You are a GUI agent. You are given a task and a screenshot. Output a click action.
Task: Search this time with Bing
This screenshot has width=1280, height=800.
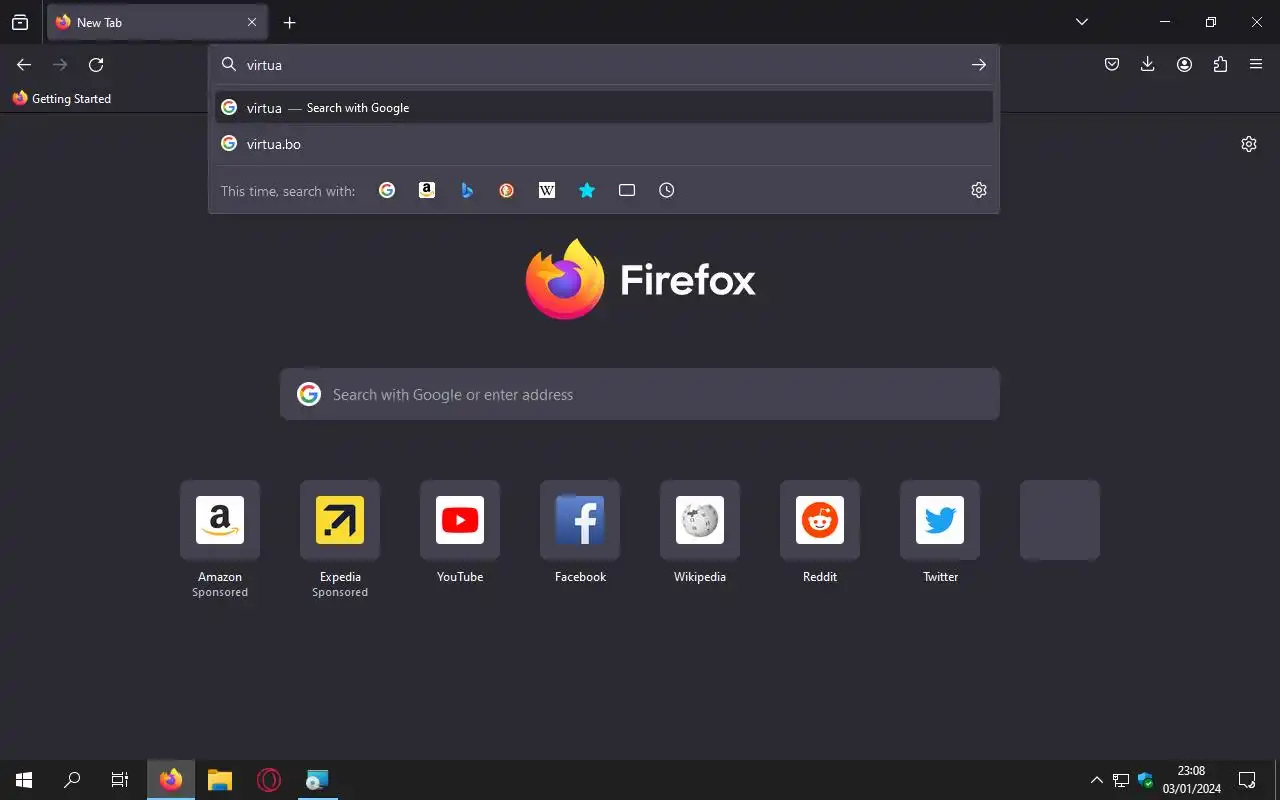[467, 190]
